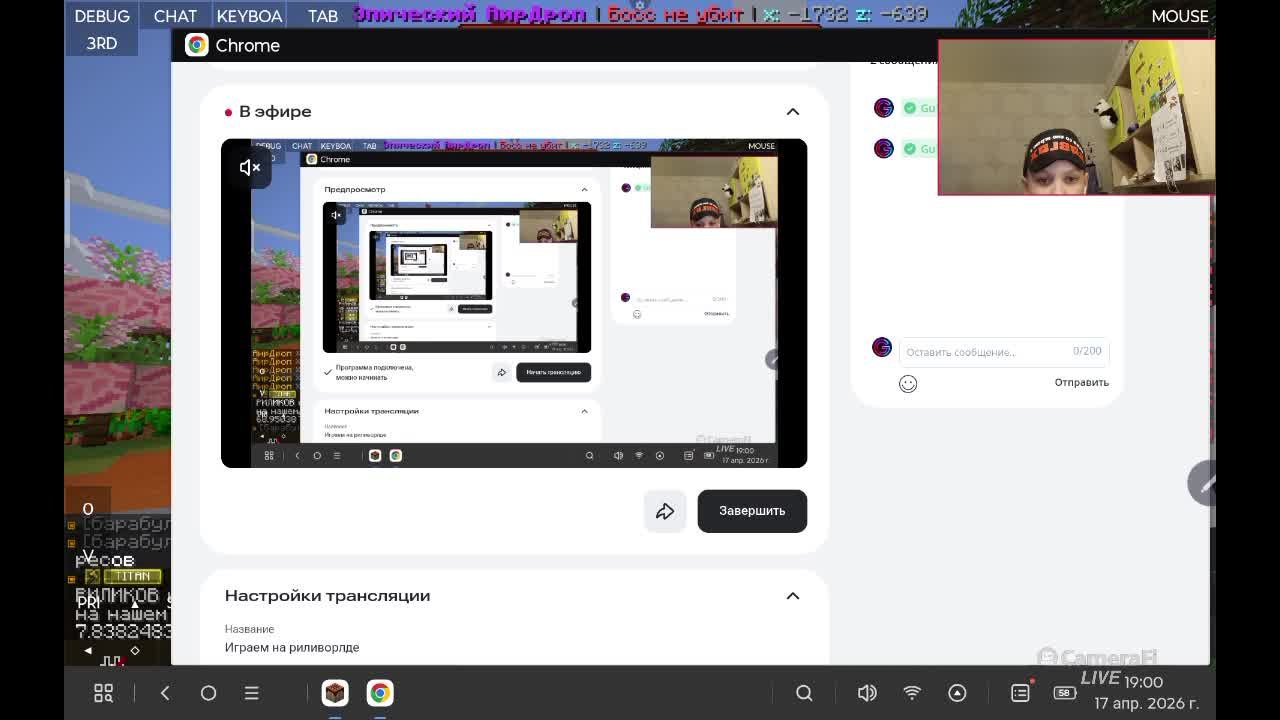The width and height of the screenshot is (1280, 720).
Task: Click the Chrome icon in the window title
Action: [x=197, y=45]
